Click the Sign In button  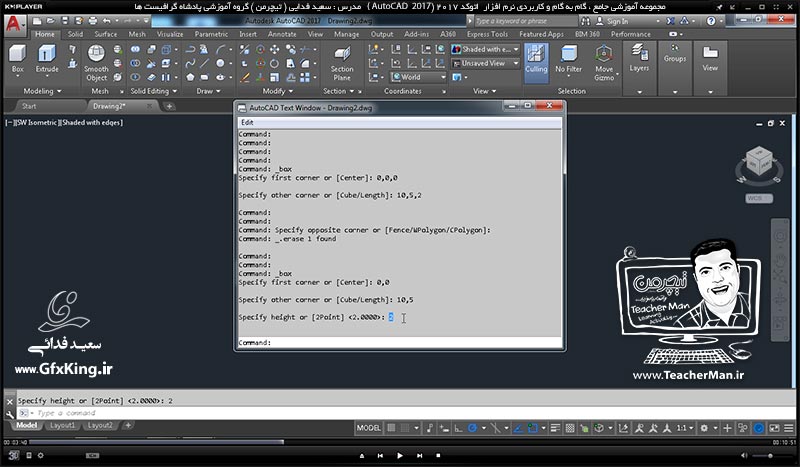point(612,21)
